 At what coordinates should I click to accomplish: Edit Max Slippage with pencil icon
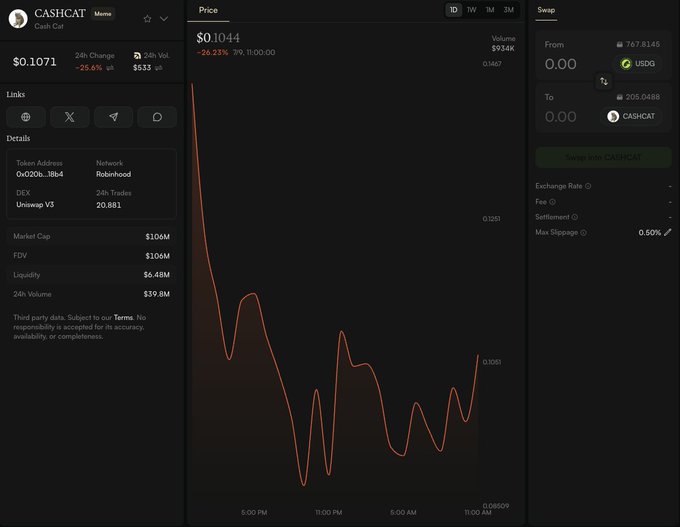point(668,232)
